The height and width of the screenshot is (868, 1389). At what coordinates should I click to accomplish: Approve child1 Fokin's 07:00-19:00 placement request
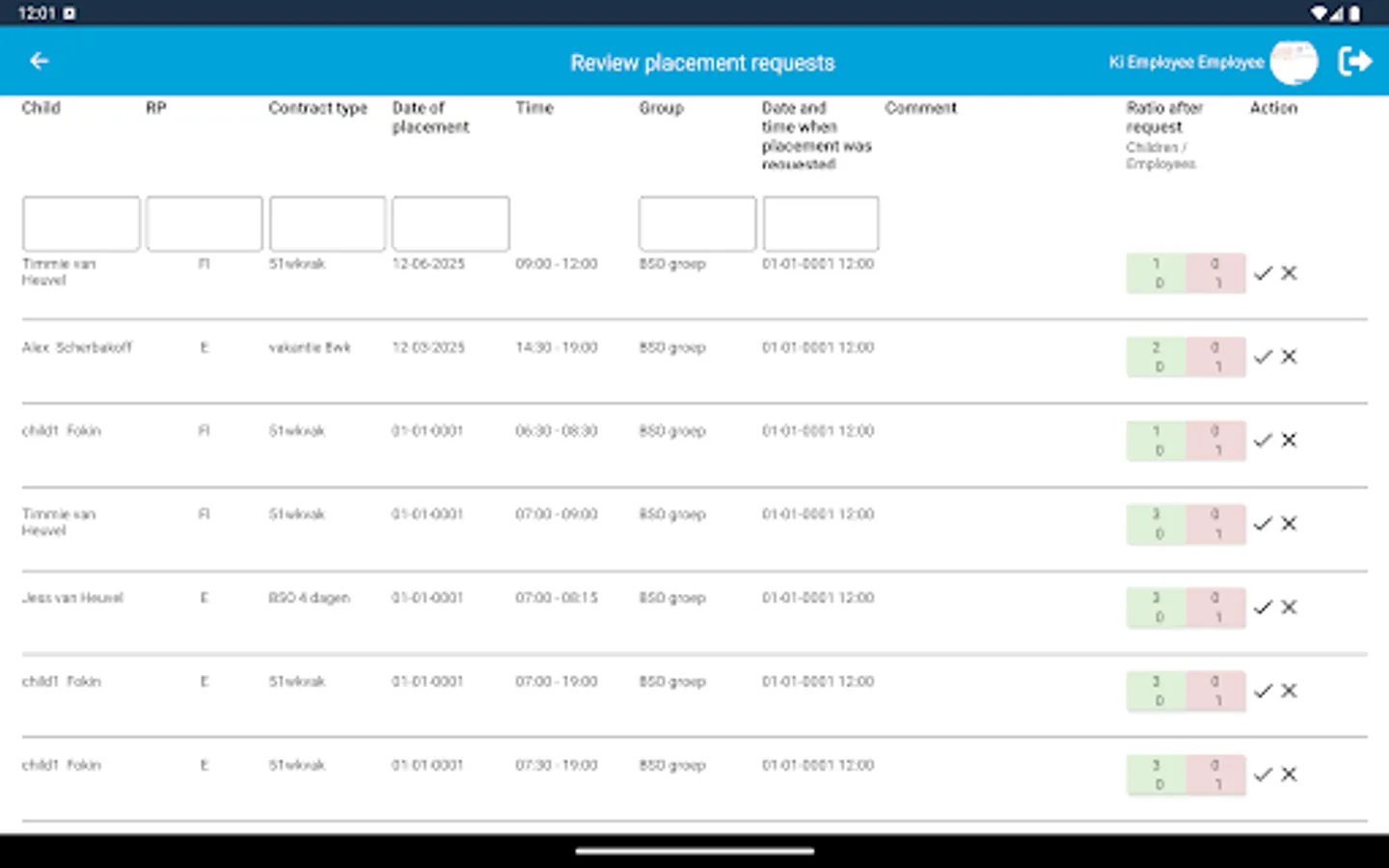click(x=1264, y=691)
